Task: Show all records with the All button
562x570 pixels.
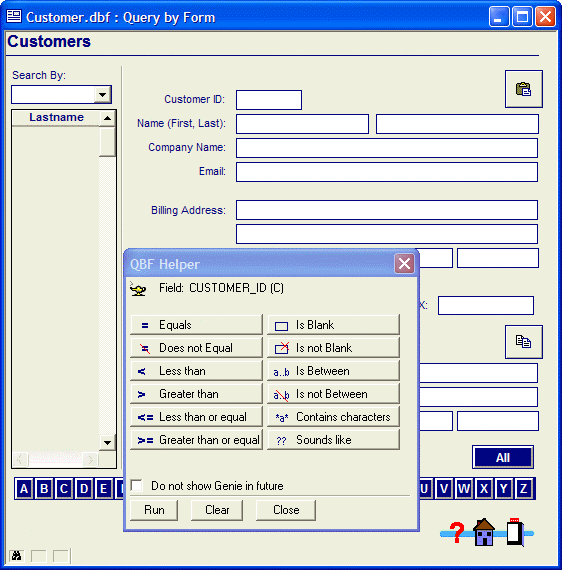Action: click(x=503, y=457)
